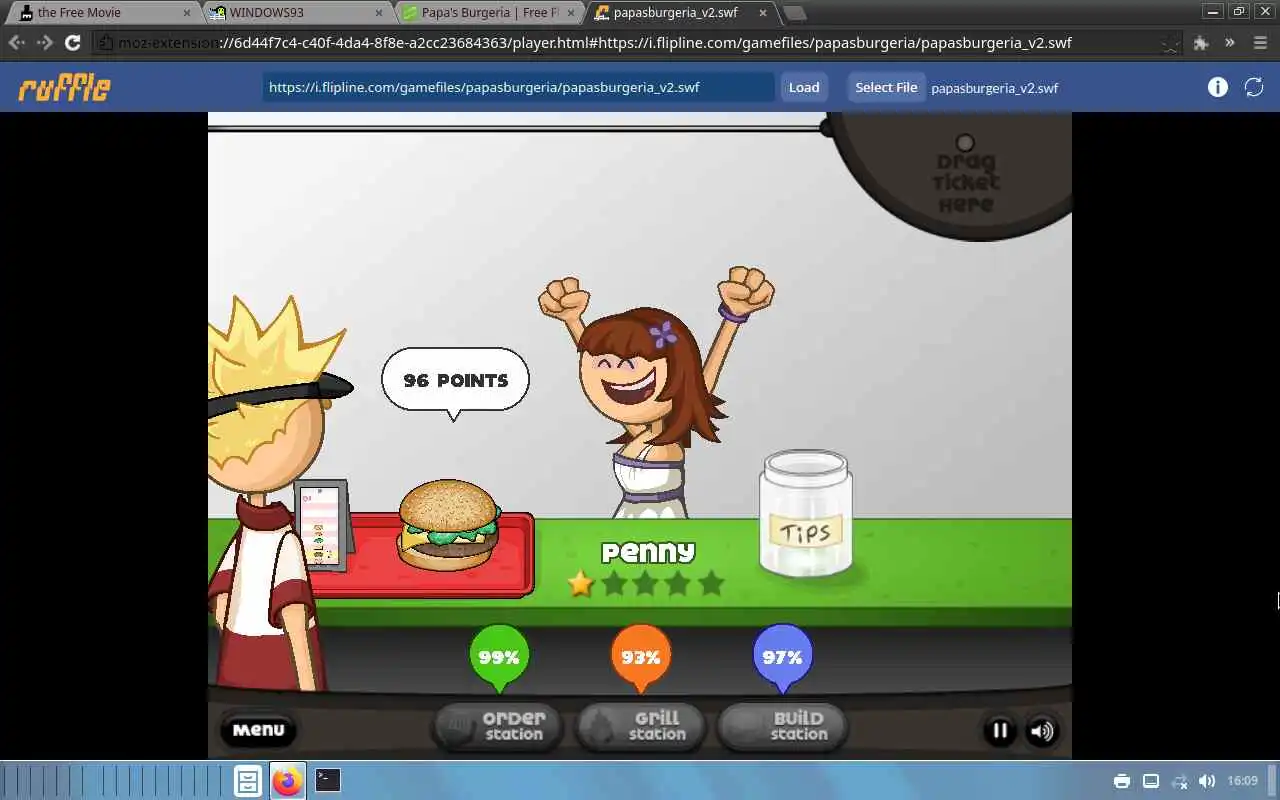Close the WINDOWS93 tab
The width and height of the screenshot is (1280, 800).
(379, 13)
